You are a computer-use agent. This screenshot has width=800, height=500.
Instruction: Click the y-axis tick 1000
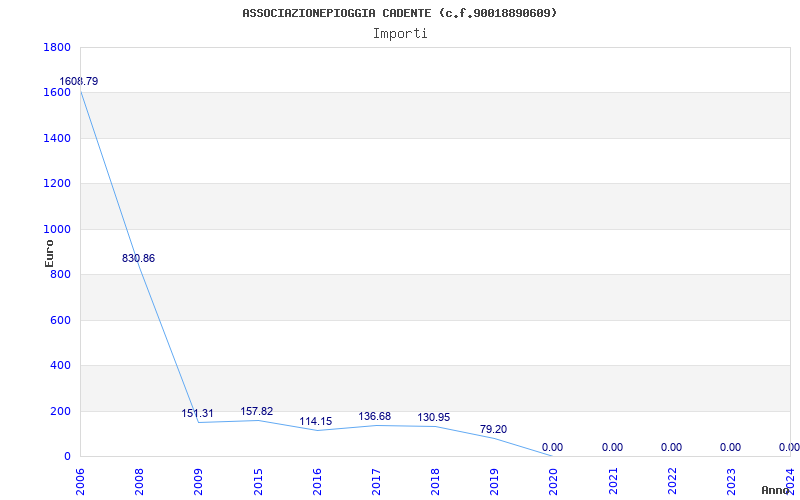click(57, 230)
